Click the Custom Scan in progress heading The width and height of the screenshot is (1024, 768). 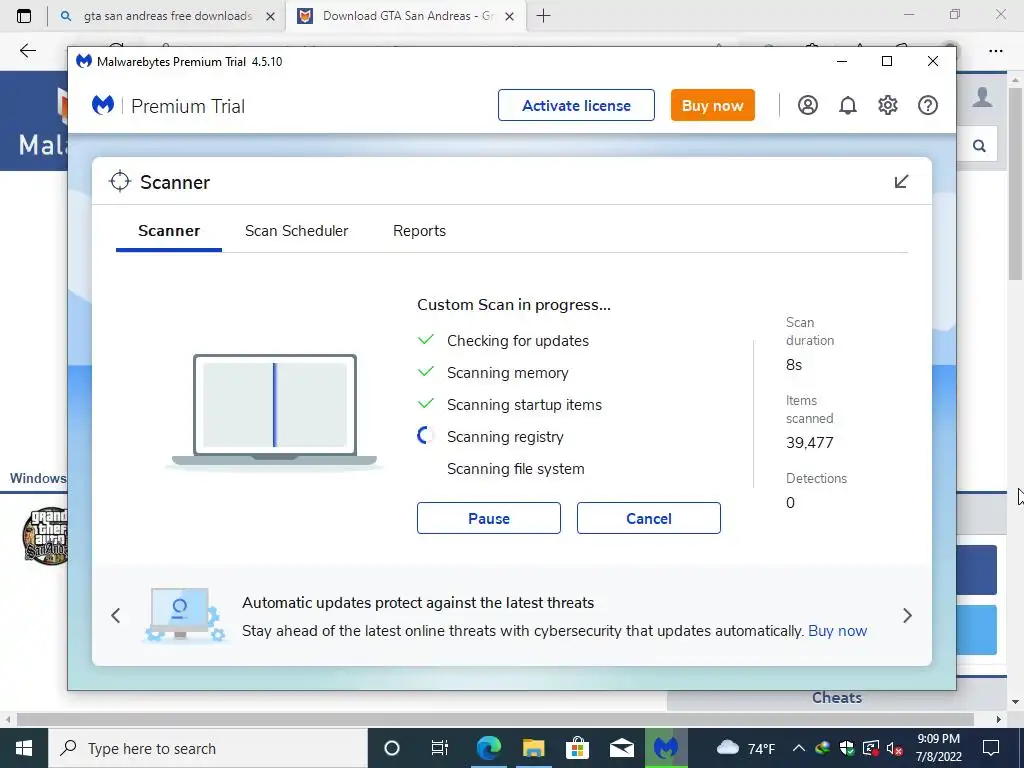tap(514, 305)
